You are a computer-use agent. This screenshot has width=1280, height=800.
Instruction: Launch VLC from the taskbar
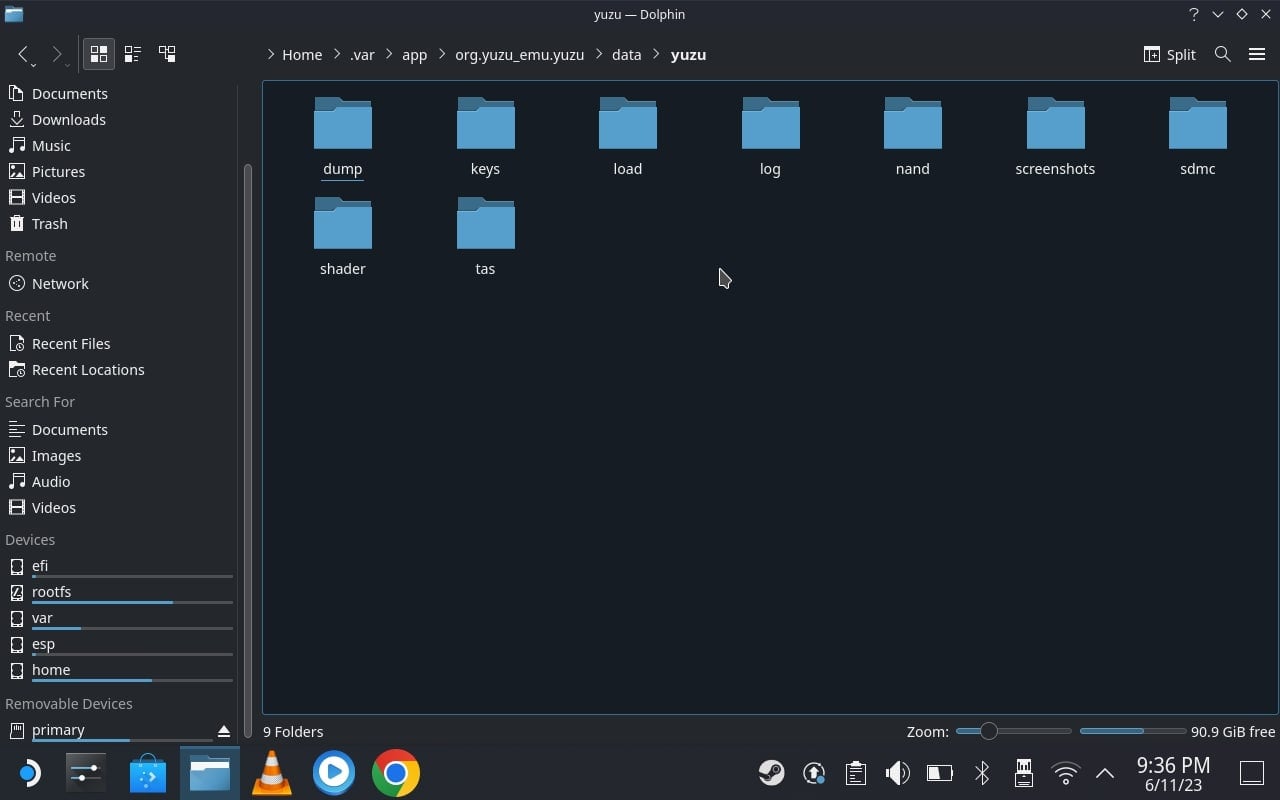271,773
